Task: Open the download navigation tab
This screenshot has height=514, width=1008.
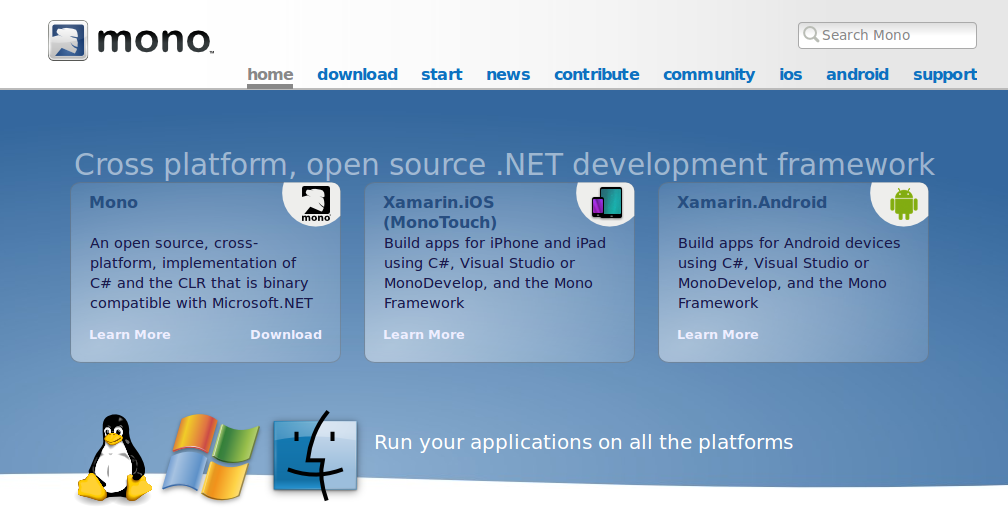Action: point(357,75)
